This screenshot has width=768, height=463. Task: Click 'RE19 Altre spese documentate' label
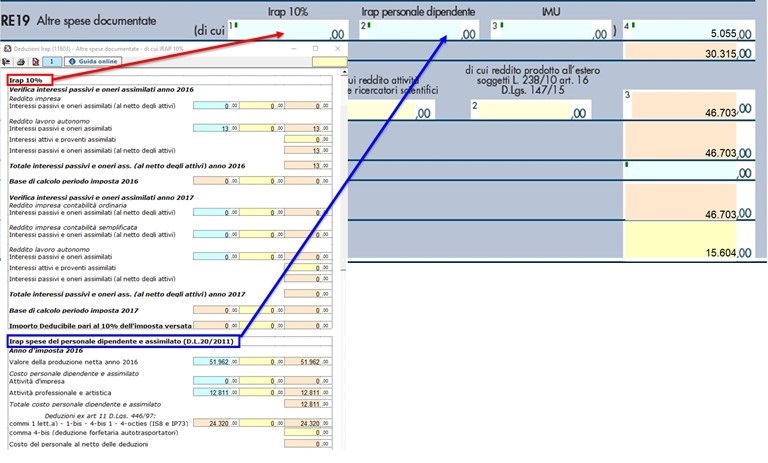[x=78, y=21]
